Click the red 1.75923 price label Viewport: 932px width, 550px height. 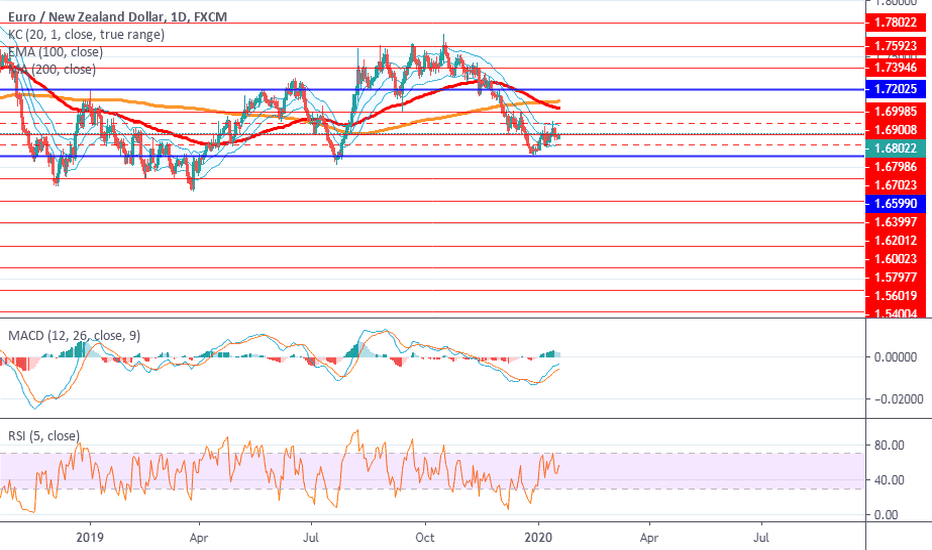coord(897,45)
